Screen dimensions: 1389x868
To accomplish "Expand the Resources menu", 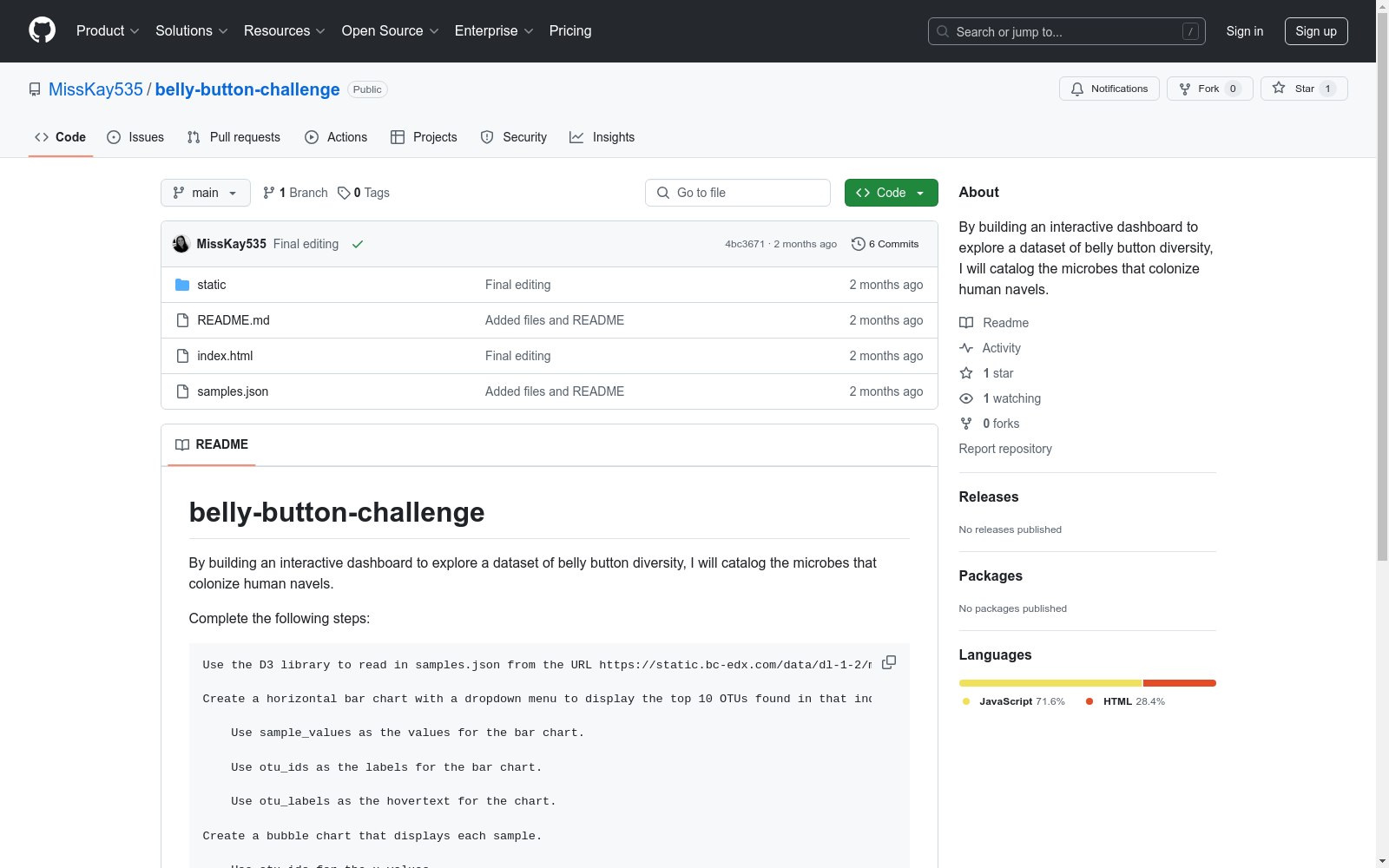I will 284,30.
